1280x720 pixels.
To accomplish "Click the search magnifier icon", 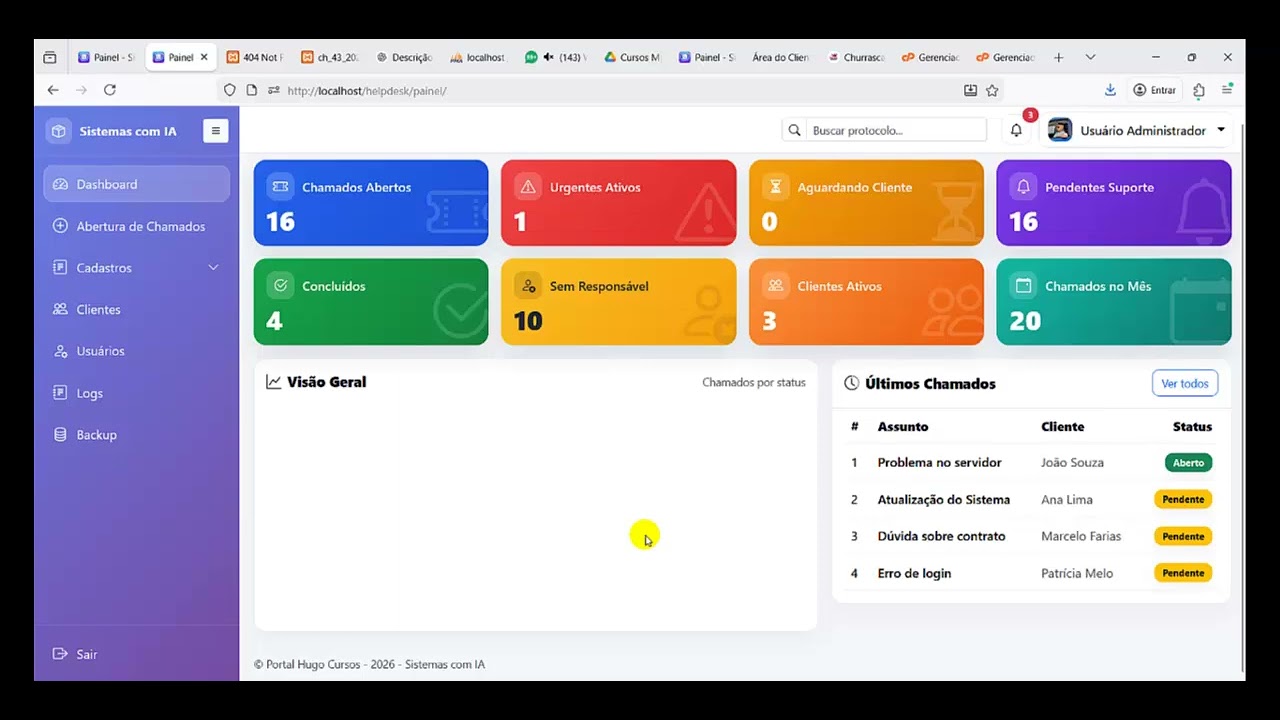I will [795, 130].
